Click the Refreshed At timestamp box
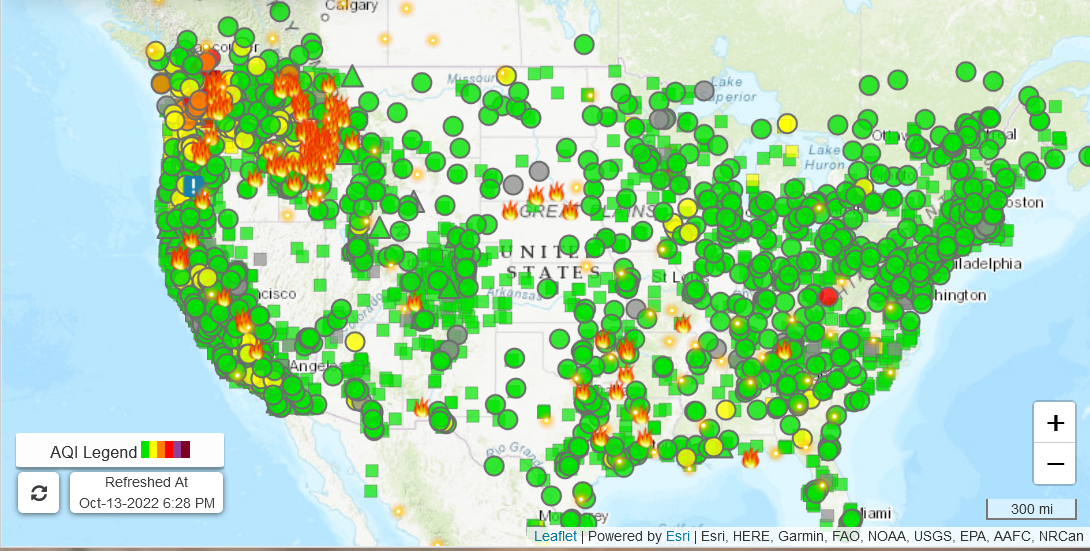Viewport: 1090px width, 551px height. coord(146,493)
